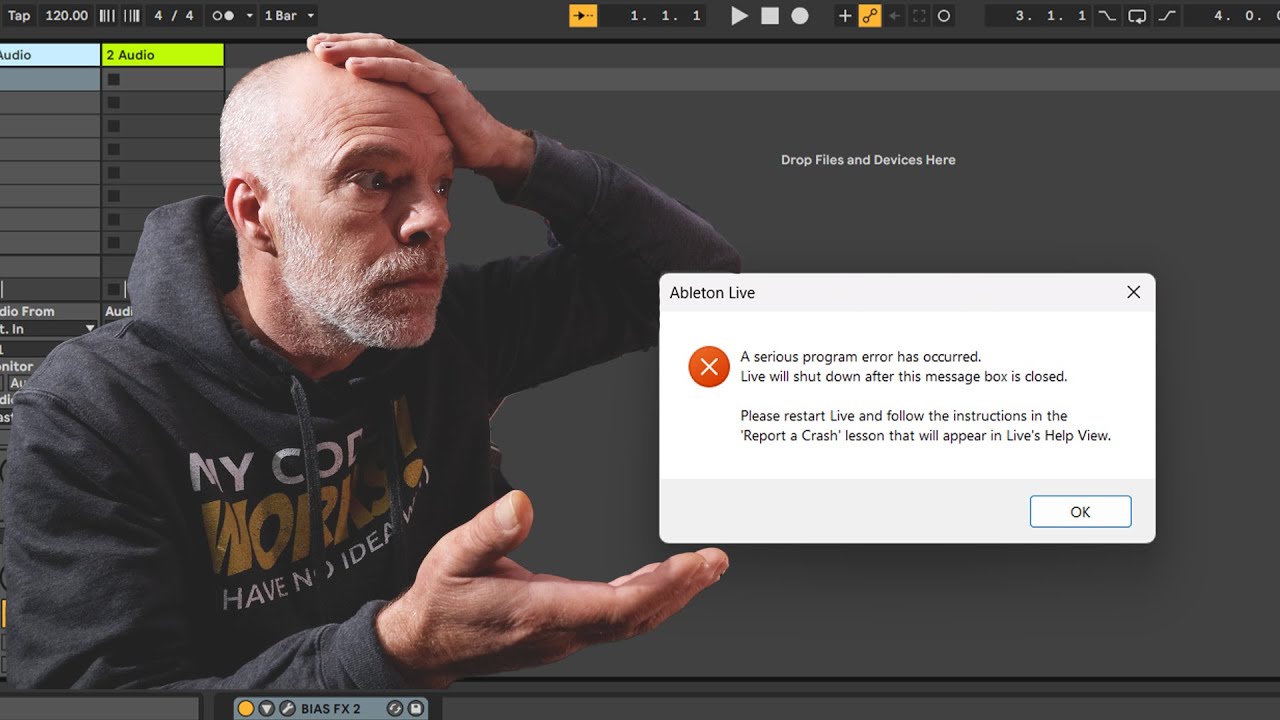Click the 'Live will shut down' message line
Viewport: 1280px width, 720px height.
(x=904, y=377)
